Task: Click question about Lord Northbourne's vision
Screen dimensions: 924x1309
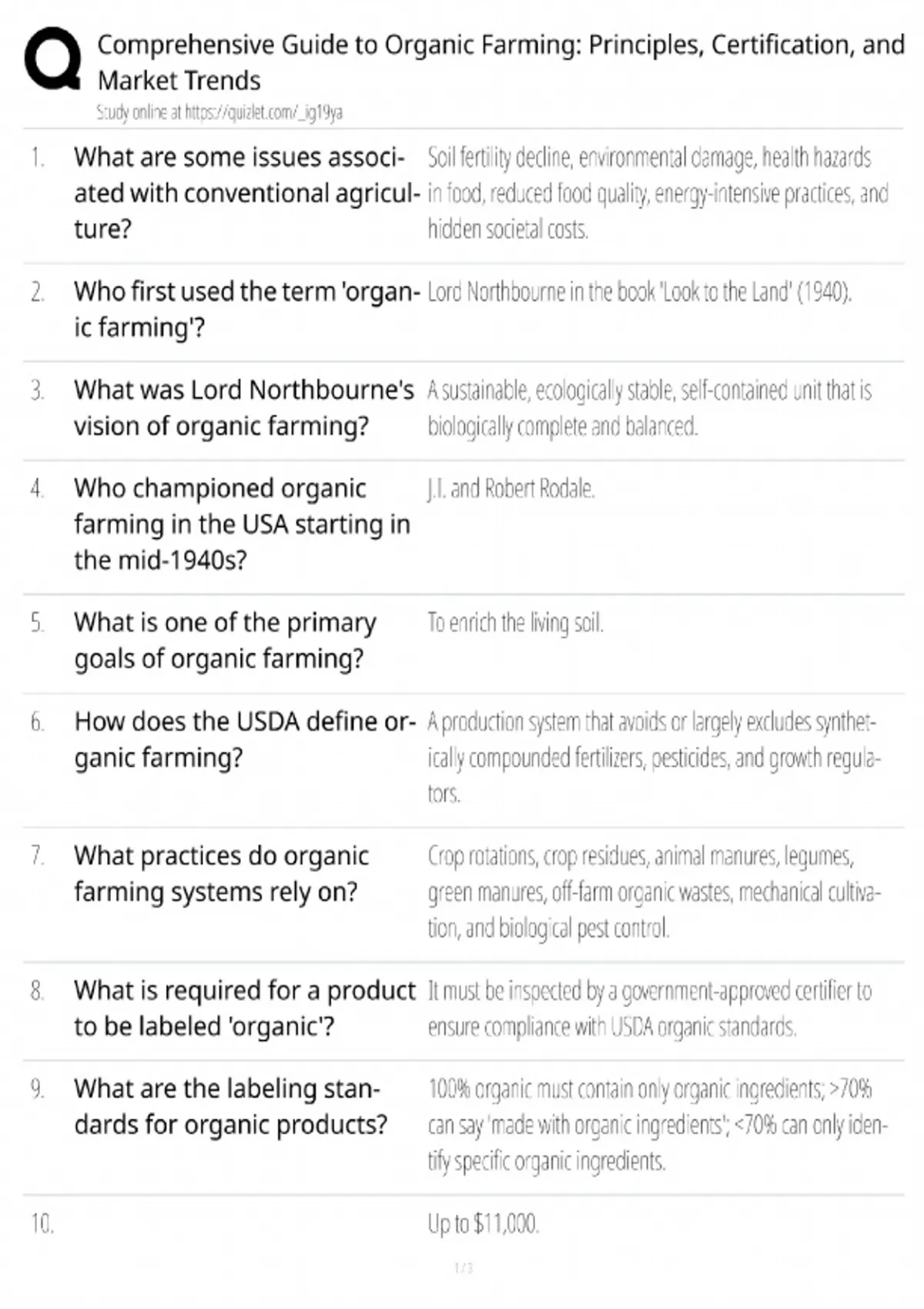Action: (243, 407)
